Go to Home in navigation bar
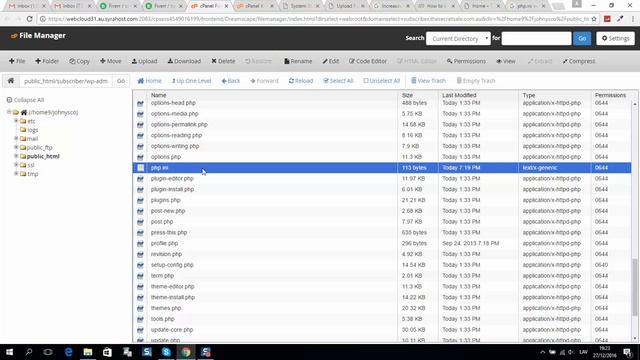 (x=150, y=81)
